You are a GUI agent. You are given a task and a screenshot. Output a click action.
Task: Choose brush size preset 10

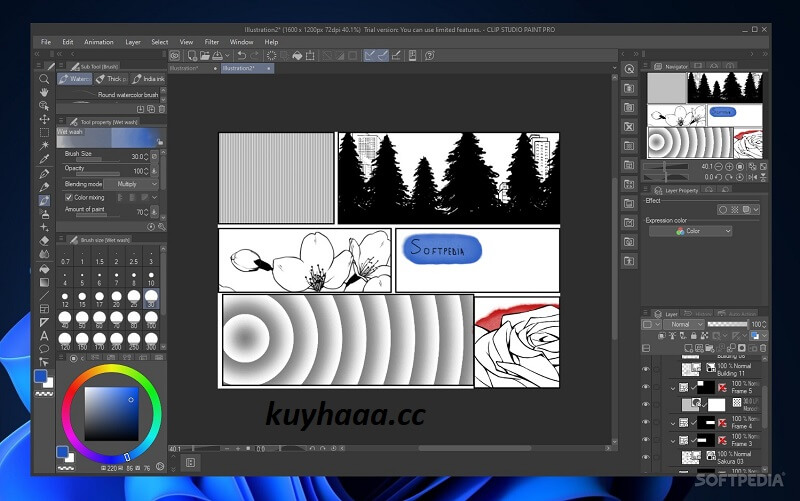pos(151,279)
